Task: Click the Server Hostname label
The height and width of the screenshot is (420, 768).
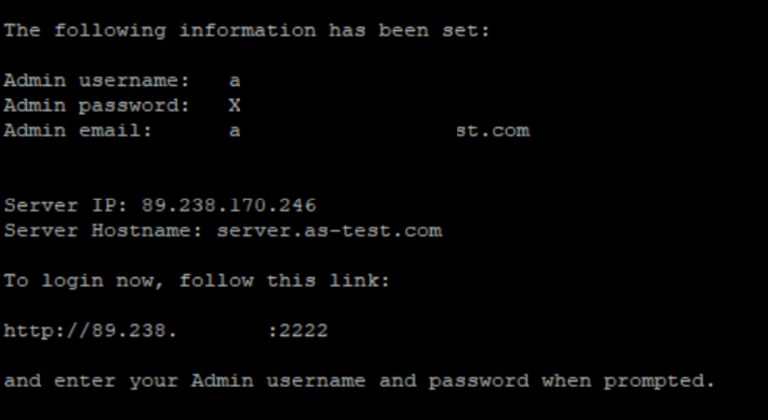Action: tap(103, 230)
